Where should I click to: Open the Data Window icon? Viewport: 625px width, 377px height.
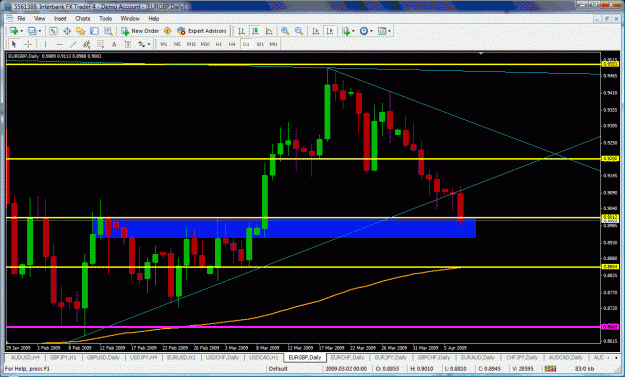(67, 31)
